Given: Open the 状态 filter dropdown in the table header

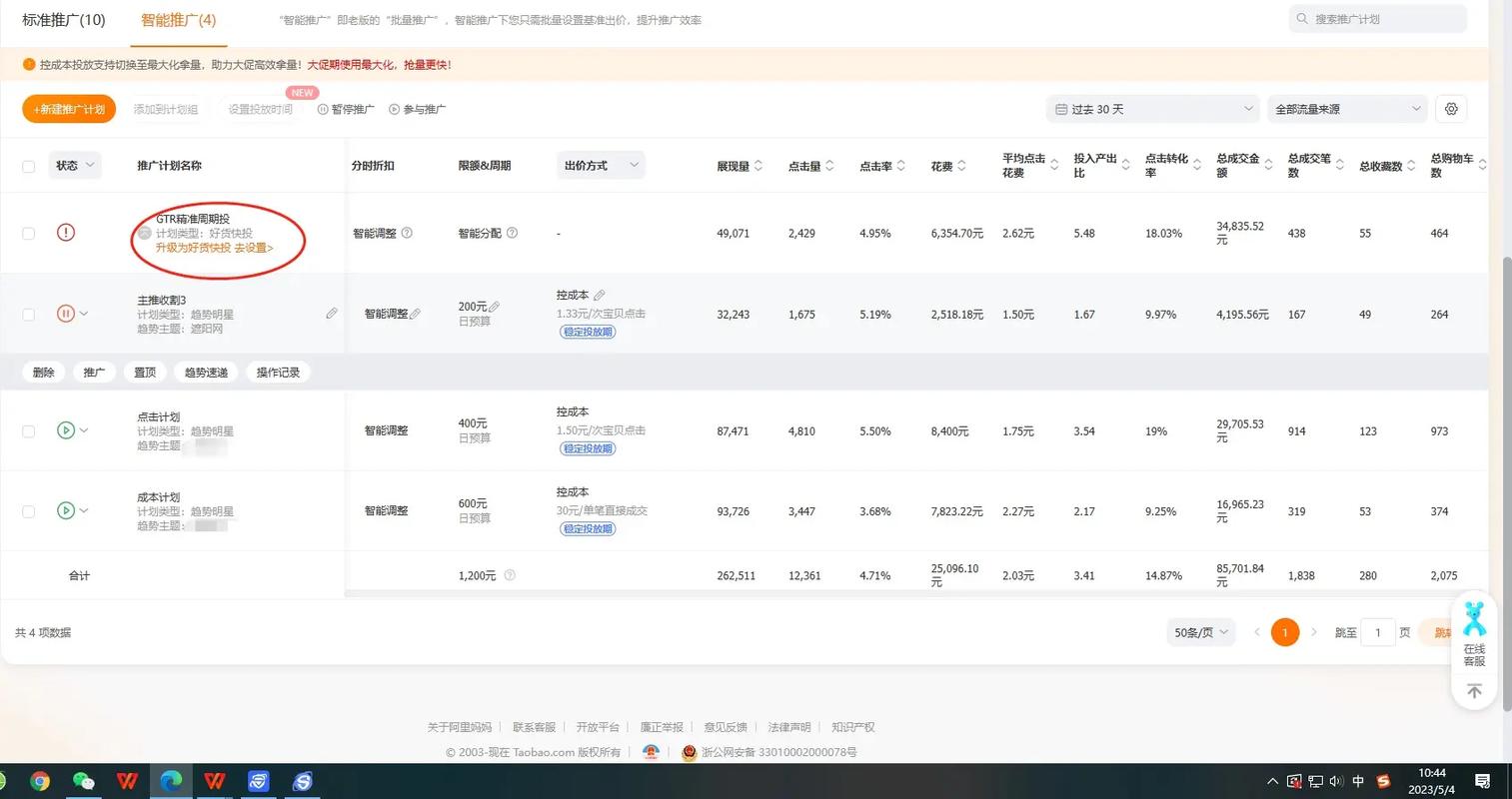Looking at the screenshot, I should [75, 166].
